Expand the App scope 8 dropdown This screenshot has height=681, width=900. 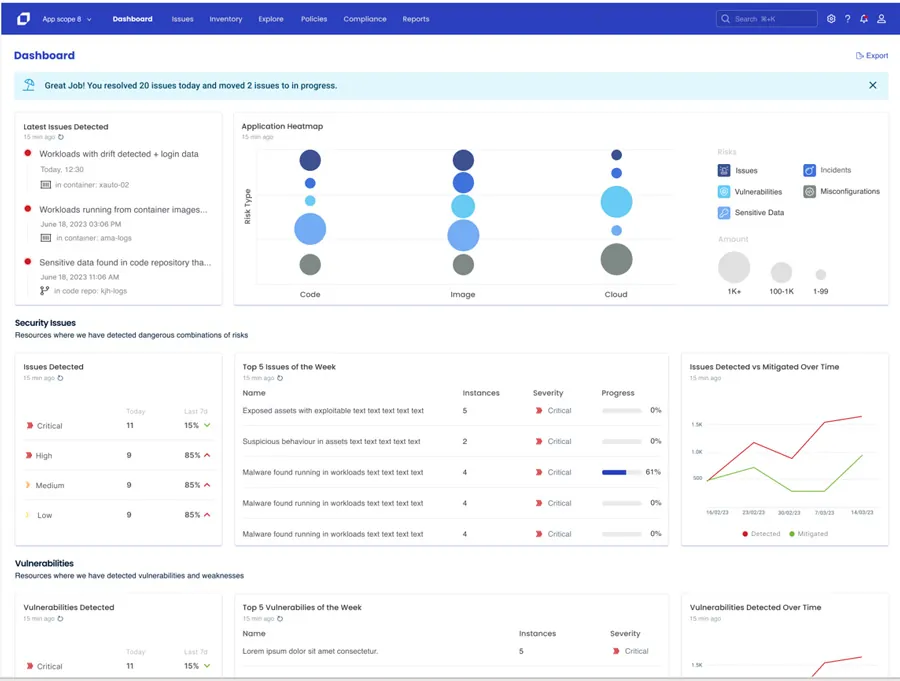[x=67, y=19]
